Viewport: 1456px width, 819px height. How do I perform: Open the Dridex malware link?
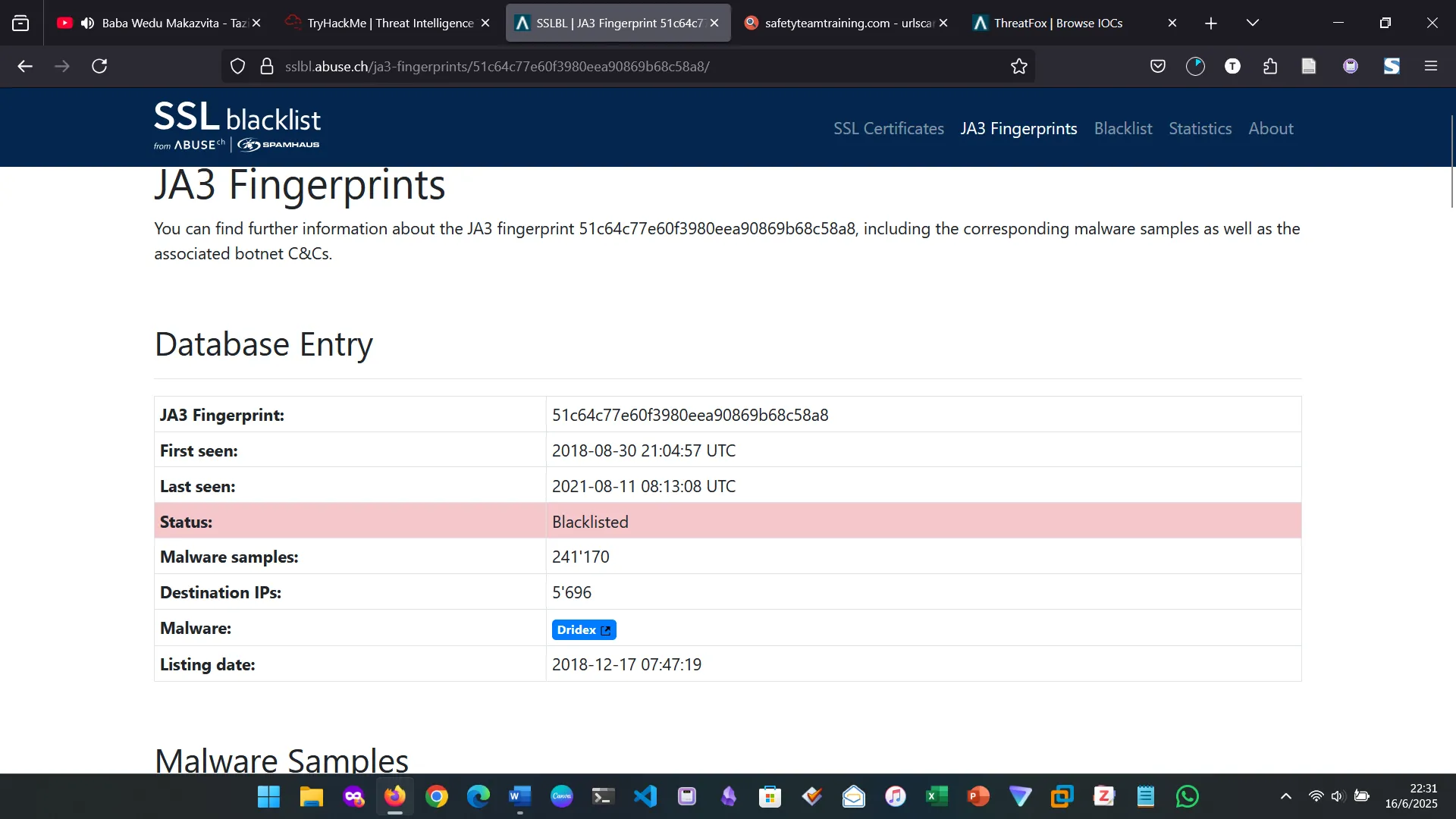[583, 630]
